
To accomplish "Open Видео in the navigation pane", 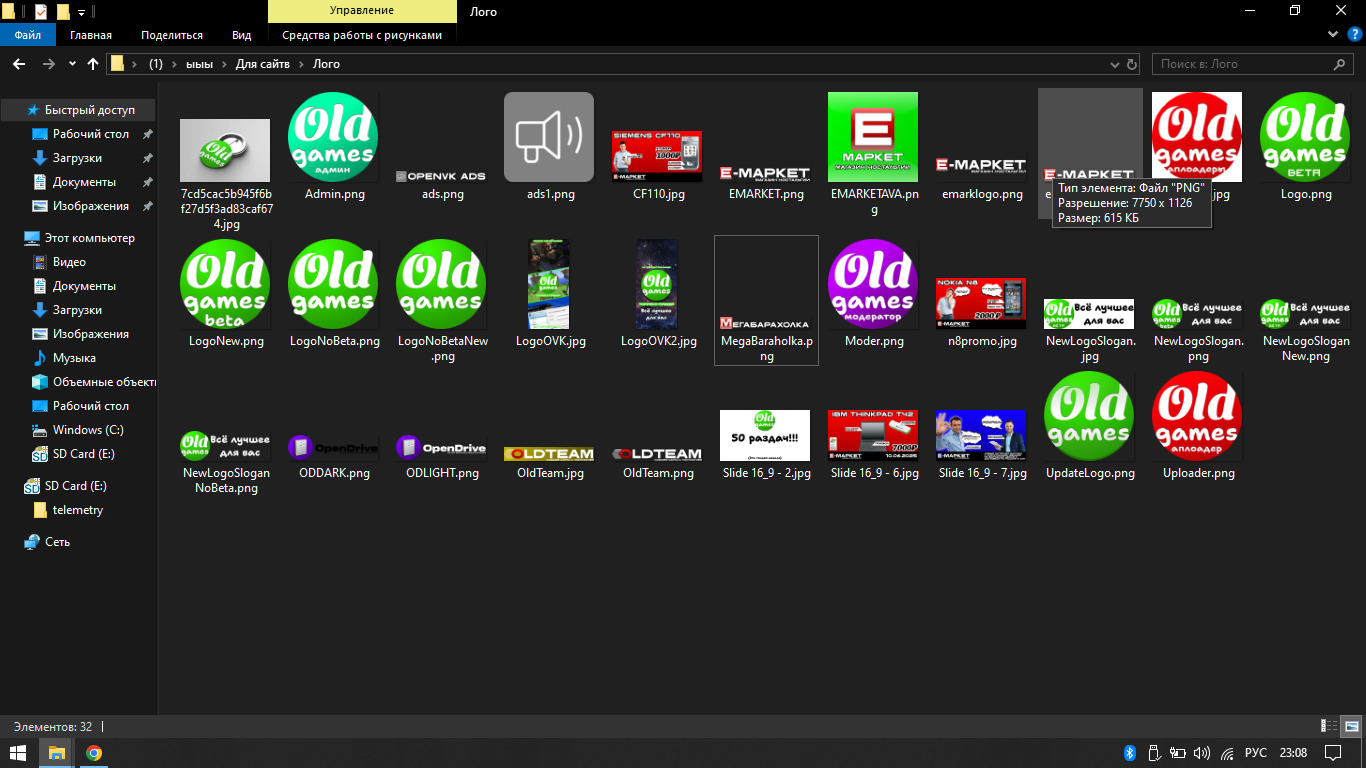I will (69, 262).
